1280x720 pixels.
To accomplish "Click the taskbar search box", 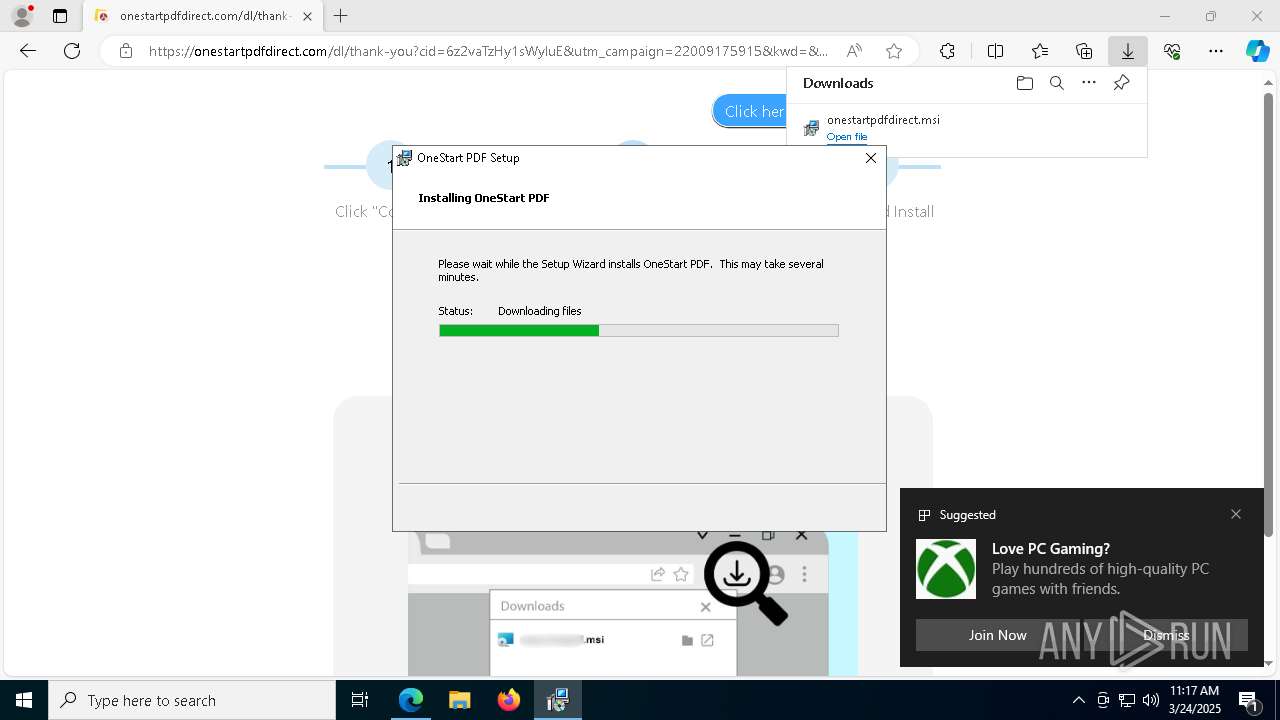I will [x=192, y=700].
